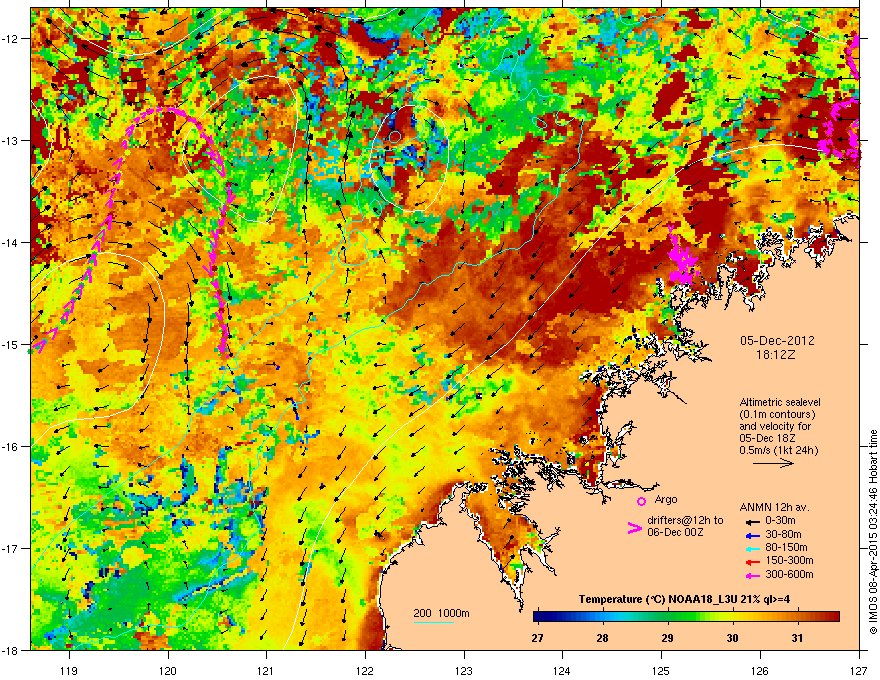Click the 0.5m/s velocity scale arrow
The image size is (880, 680).
(x=773, y=463)
